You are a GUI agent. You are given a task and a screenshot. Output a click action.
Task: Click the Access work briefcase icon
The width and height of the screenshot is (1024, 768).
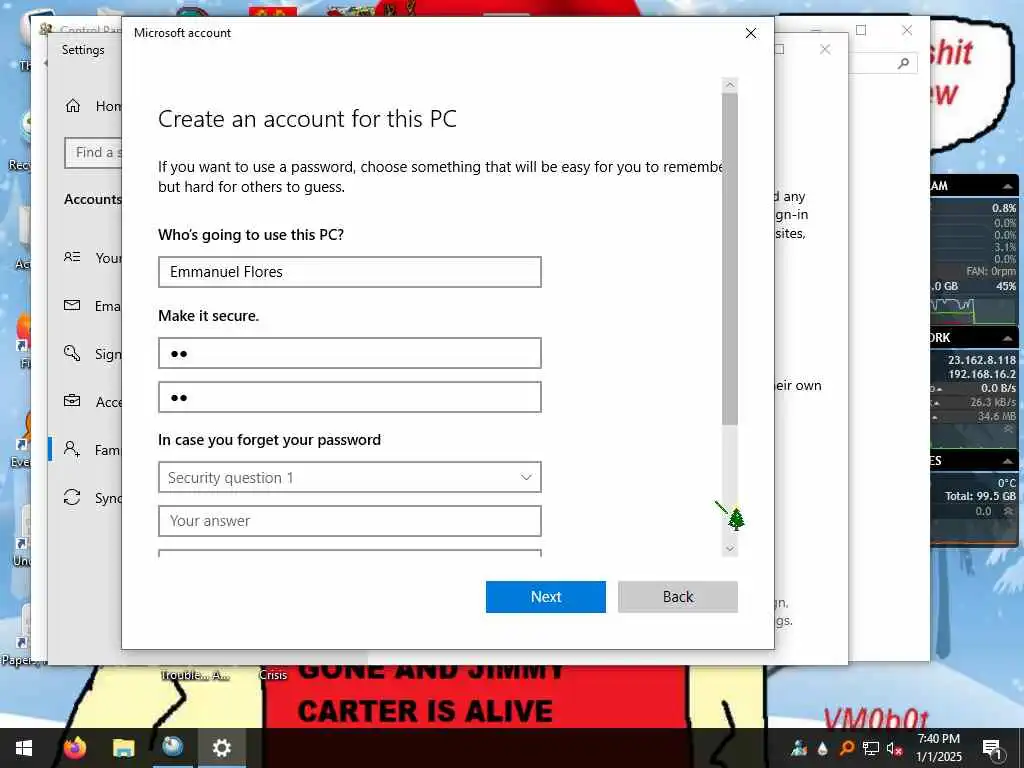(x=72, y=401)
